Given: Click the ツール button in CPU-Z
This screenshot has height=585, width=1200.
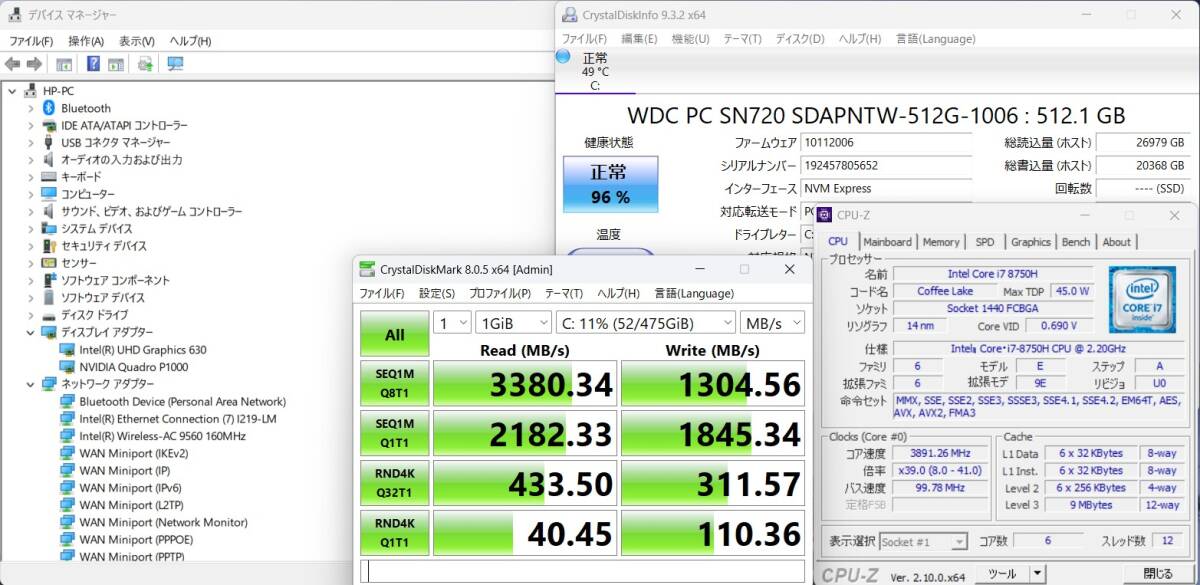Looking at the screenshot, I should tap(1002, 573).
